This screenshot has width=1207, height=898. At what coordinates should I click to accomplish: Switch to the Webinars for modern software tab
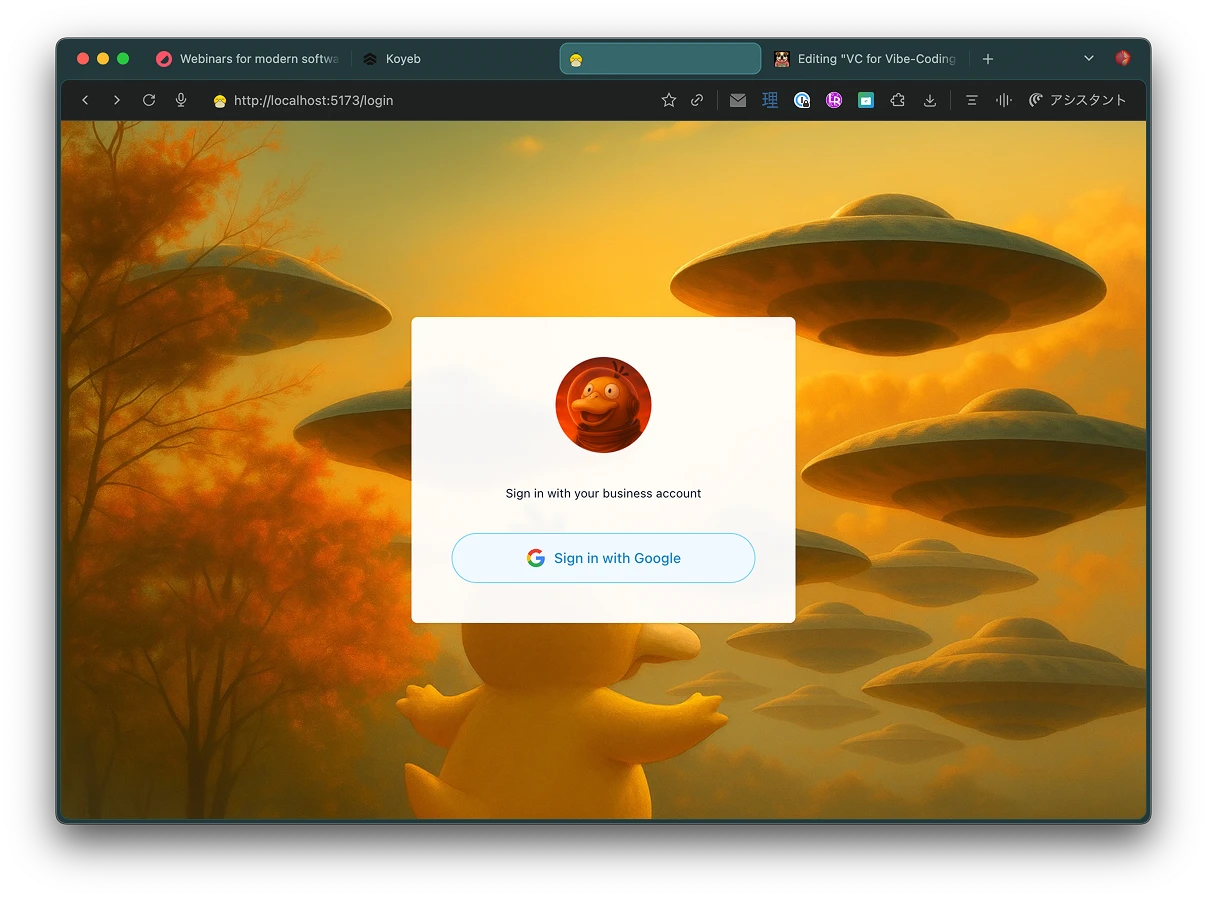(x=248, y=59)
